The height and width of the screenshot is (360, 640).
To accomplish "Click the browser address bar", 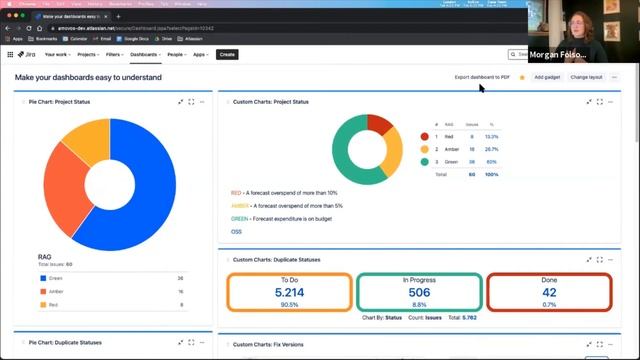I will click(x=286, y=28).
